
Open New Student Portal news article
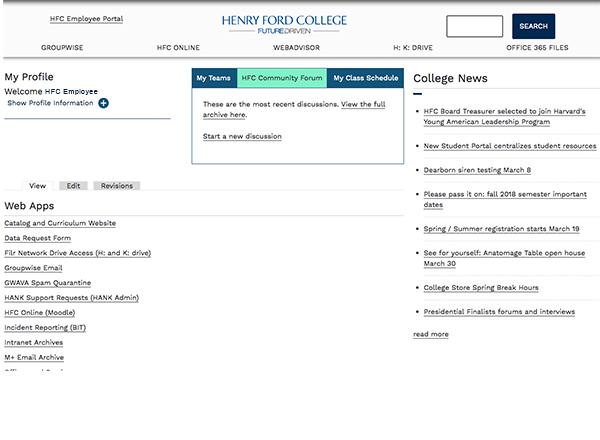(510, 146)
